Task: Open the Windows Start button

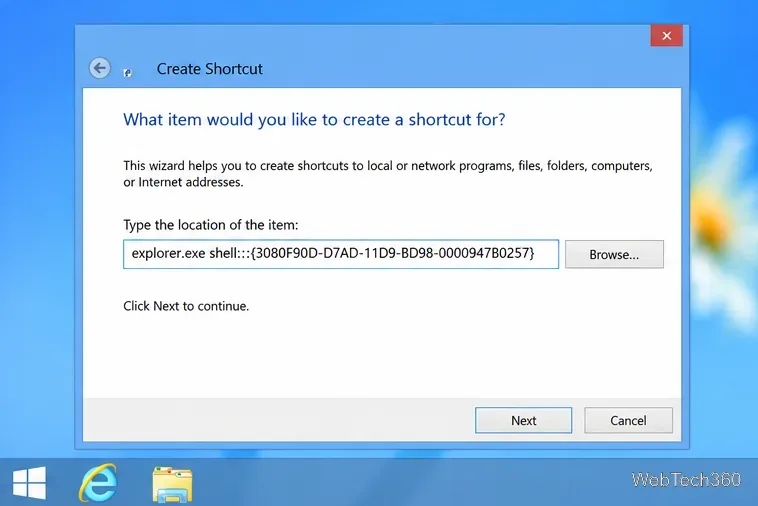Action: click(x=29, y=482)
